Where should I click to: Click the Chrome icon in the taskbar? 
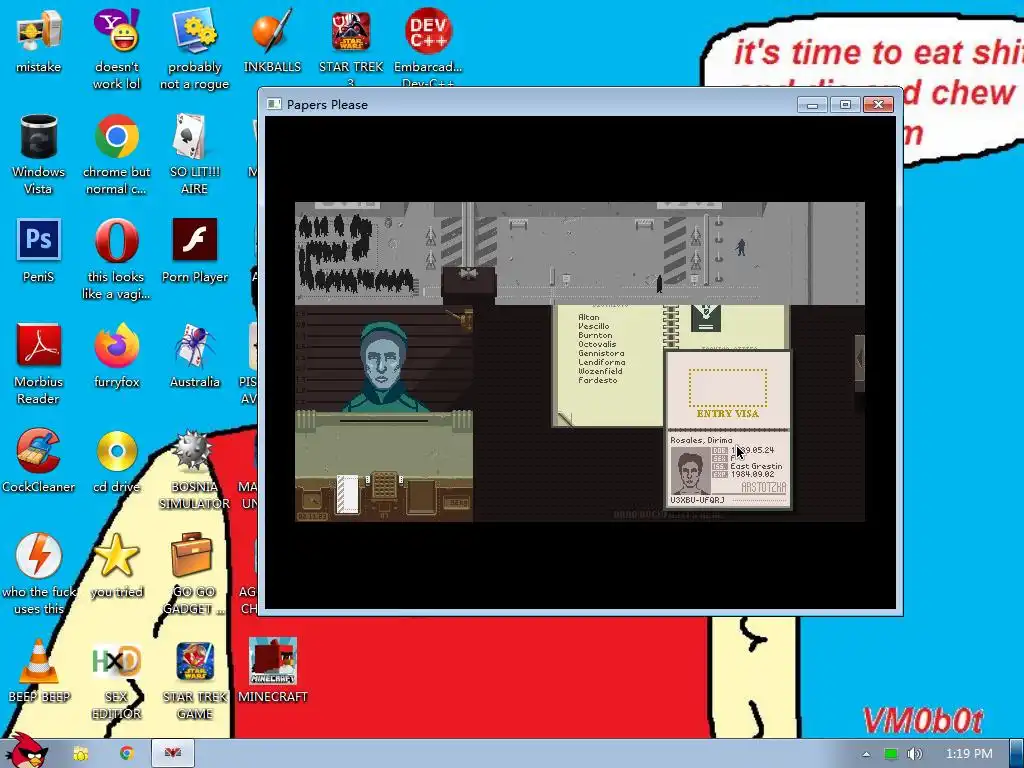[127, 754]
